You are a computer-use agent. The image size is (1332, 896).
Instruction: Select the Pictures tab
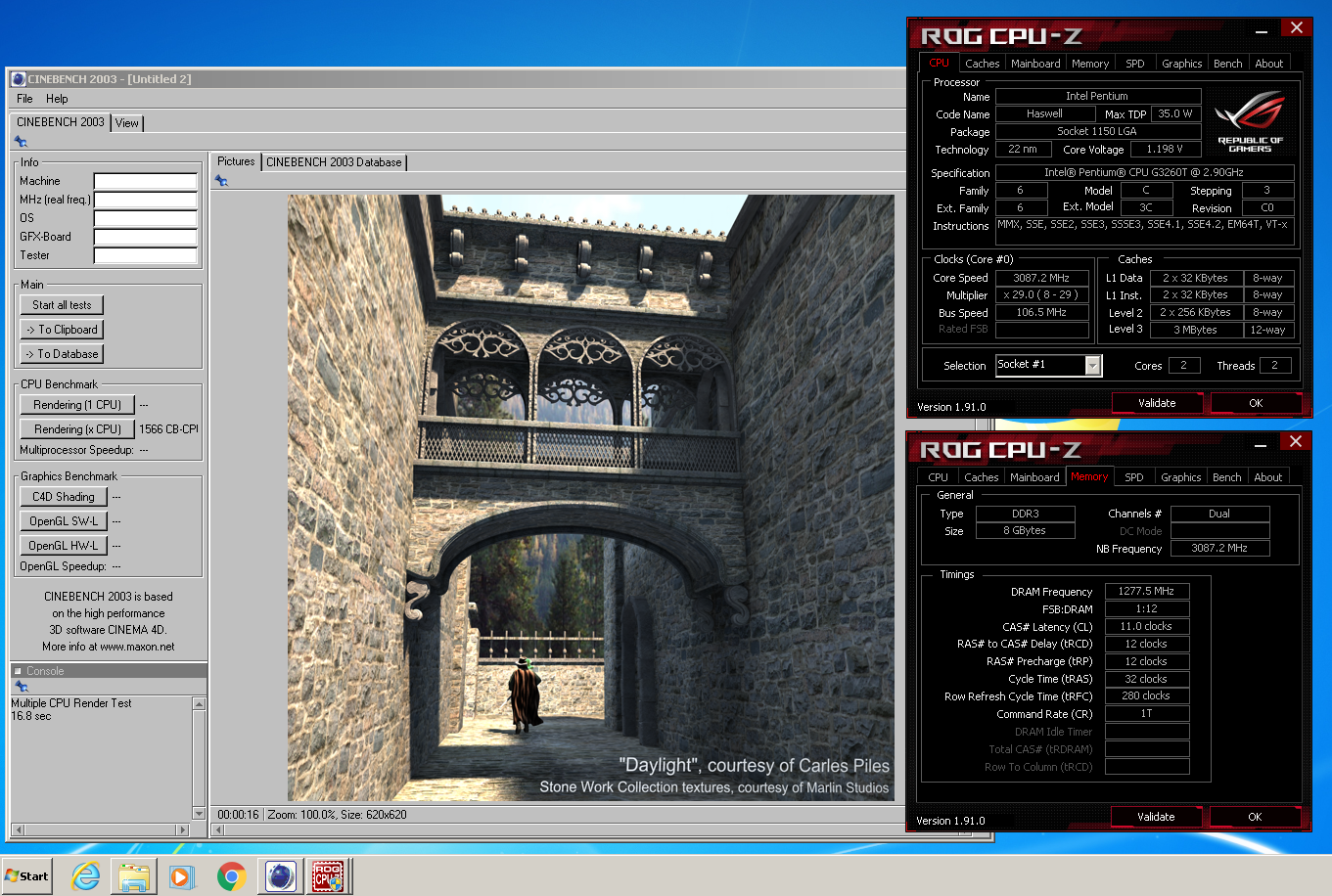coord(236,161)
